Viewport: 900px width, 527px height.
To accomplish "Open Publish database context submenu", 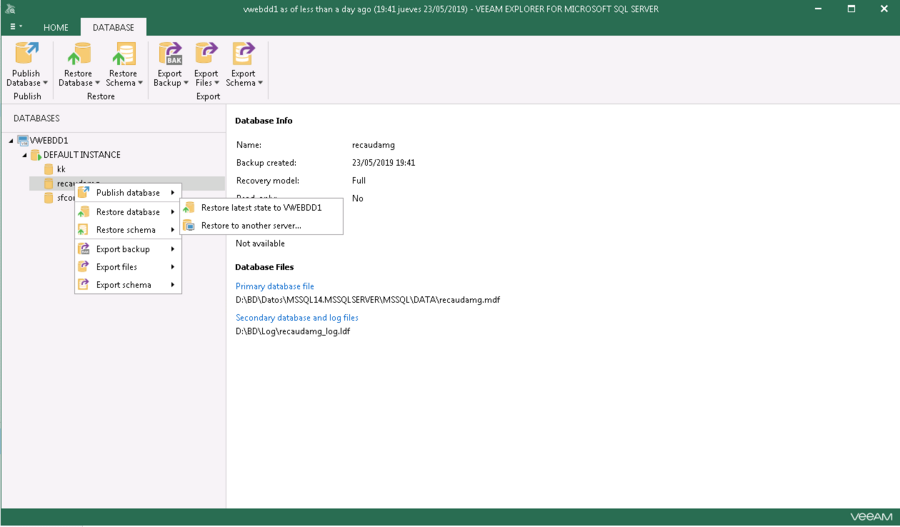I will tap(128, 193).
